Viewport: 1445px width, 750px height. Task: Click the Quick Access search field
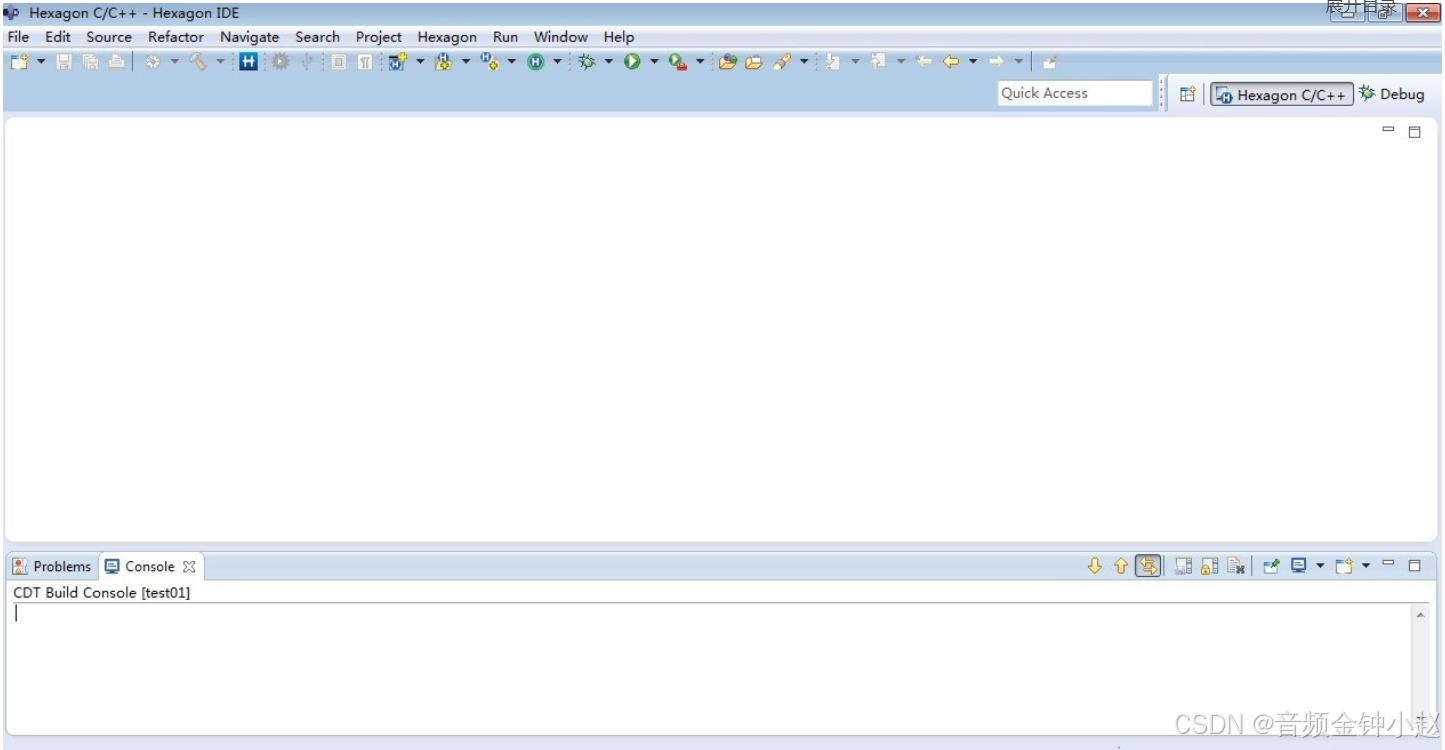(x=1076, y=93)
